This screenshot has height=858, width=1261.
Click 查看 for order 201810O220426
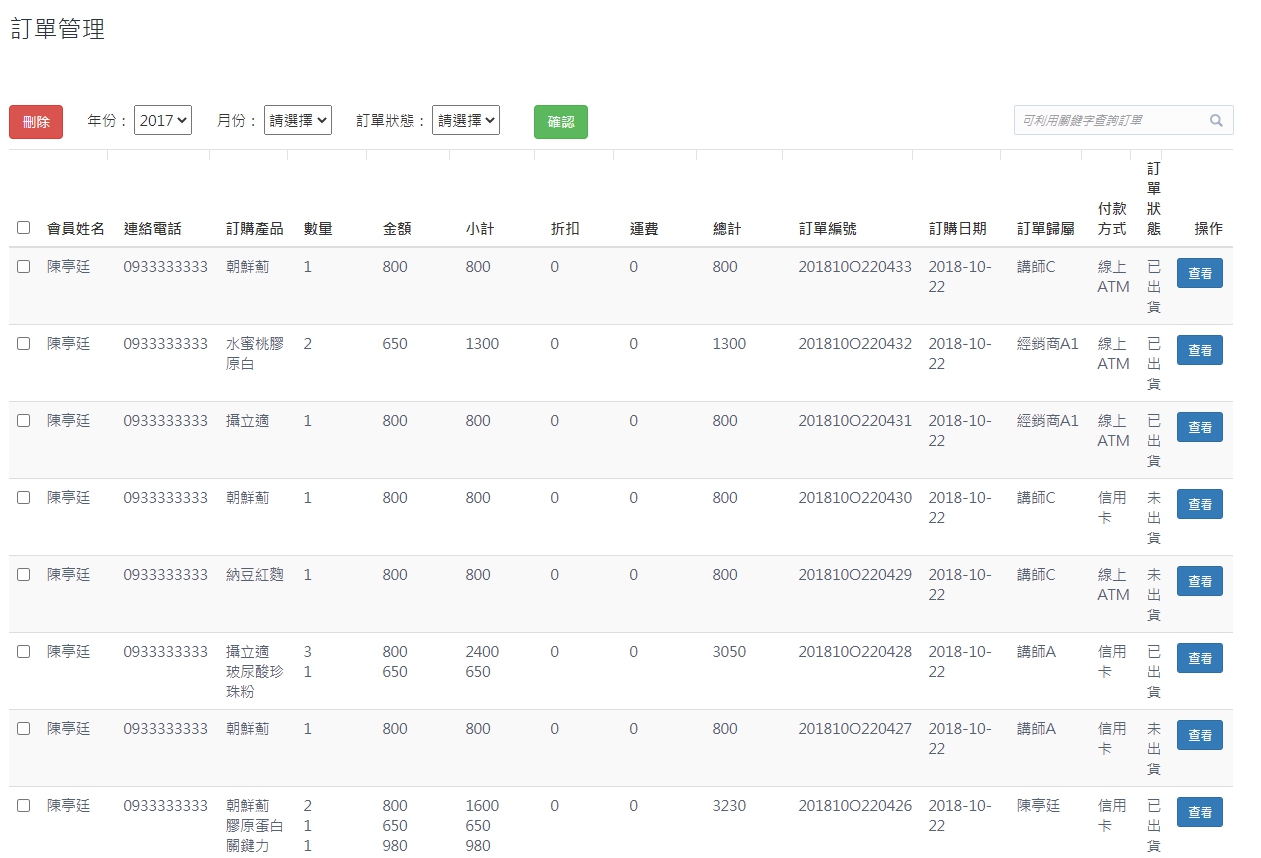1199,812
